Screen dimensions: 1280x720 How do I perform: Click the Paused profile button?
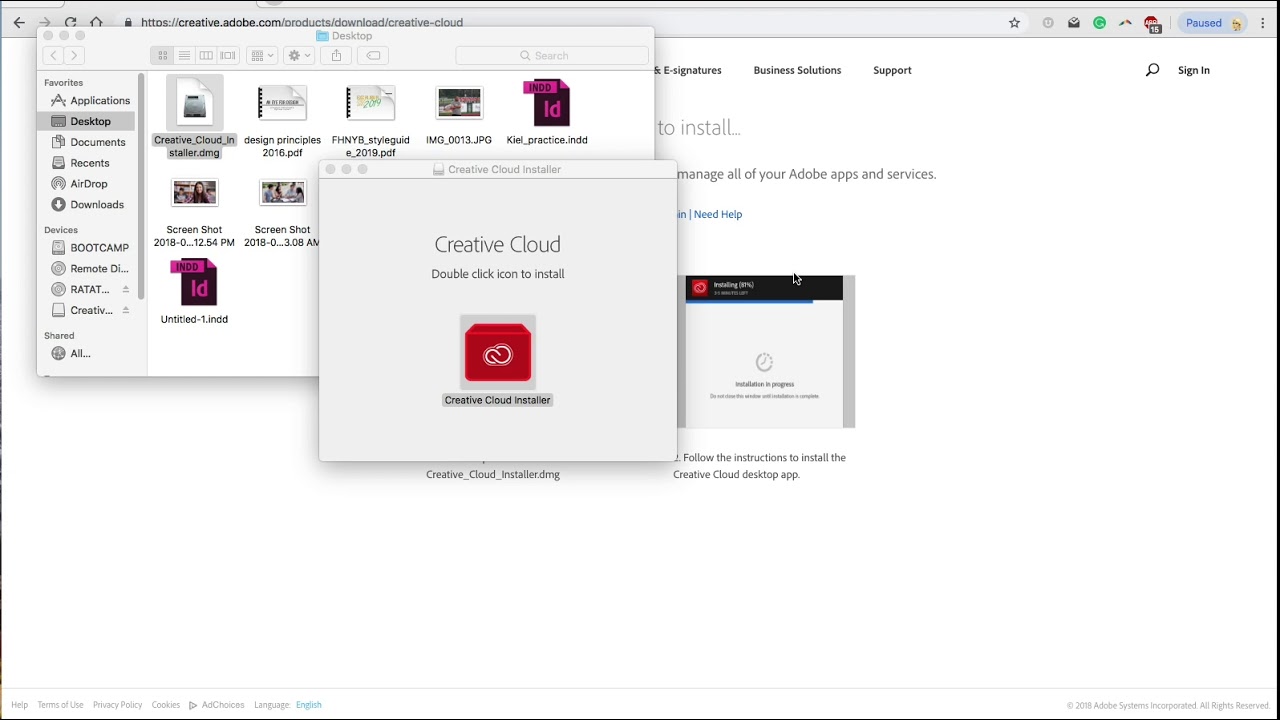1212,23
